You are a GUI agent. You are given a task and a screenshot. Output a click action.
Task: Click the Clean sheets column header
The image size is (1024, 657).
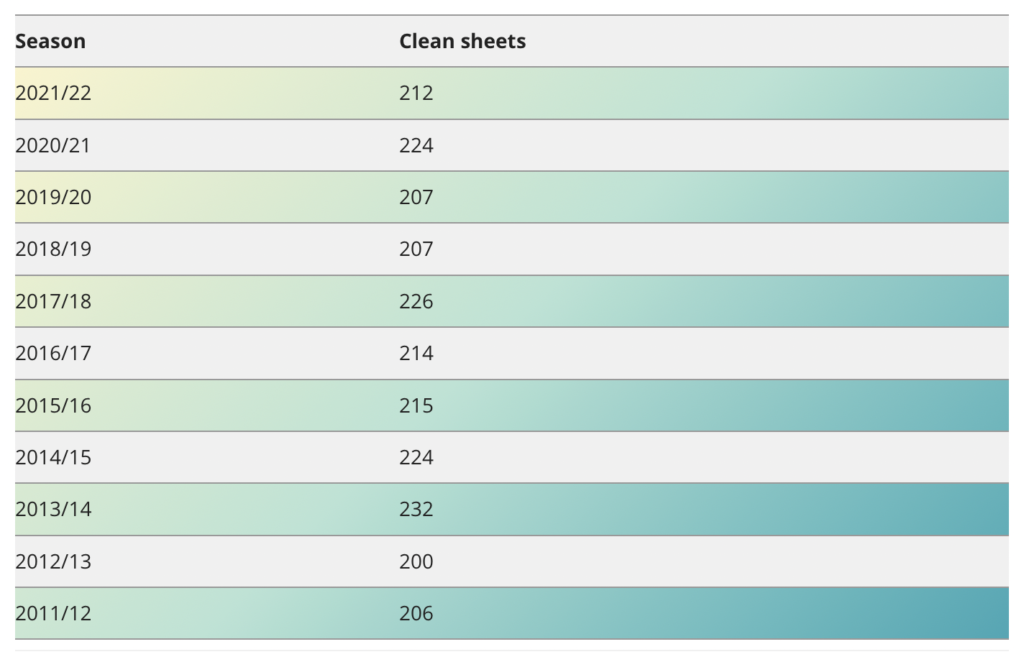(462, 41)
